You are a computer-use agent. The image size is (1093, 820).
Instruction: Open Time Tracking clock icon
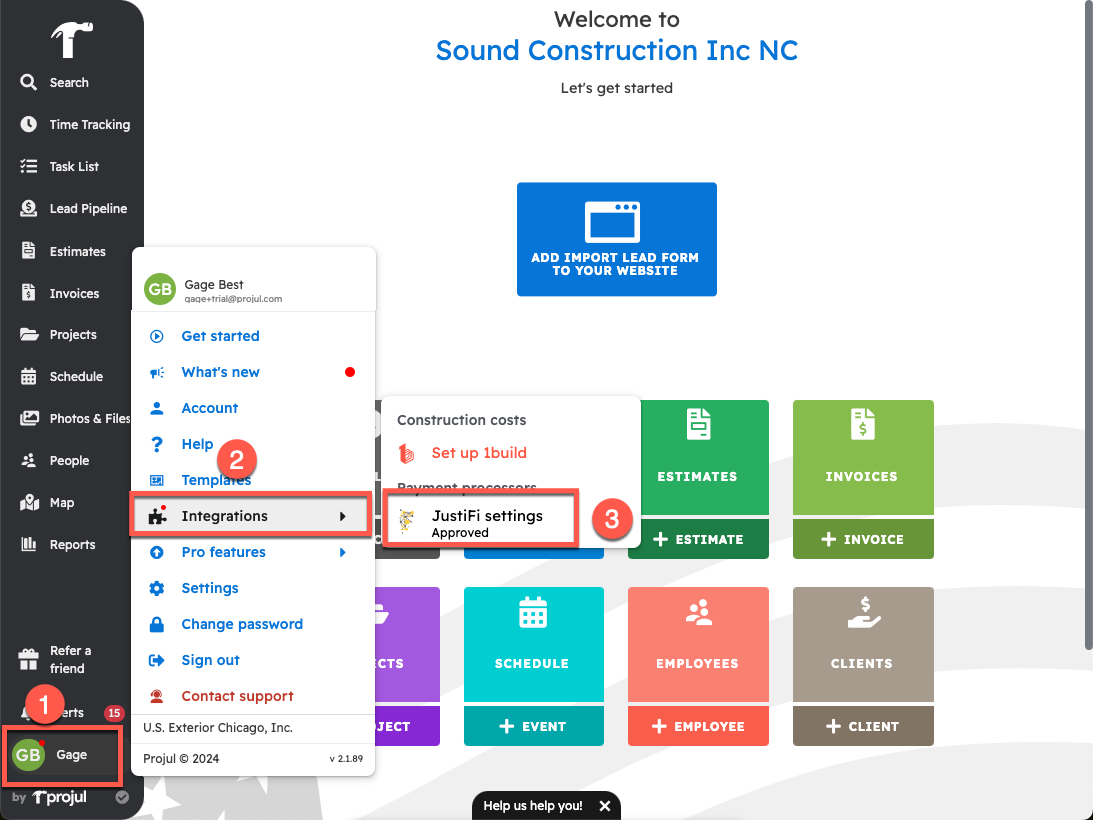click(29, 125)
